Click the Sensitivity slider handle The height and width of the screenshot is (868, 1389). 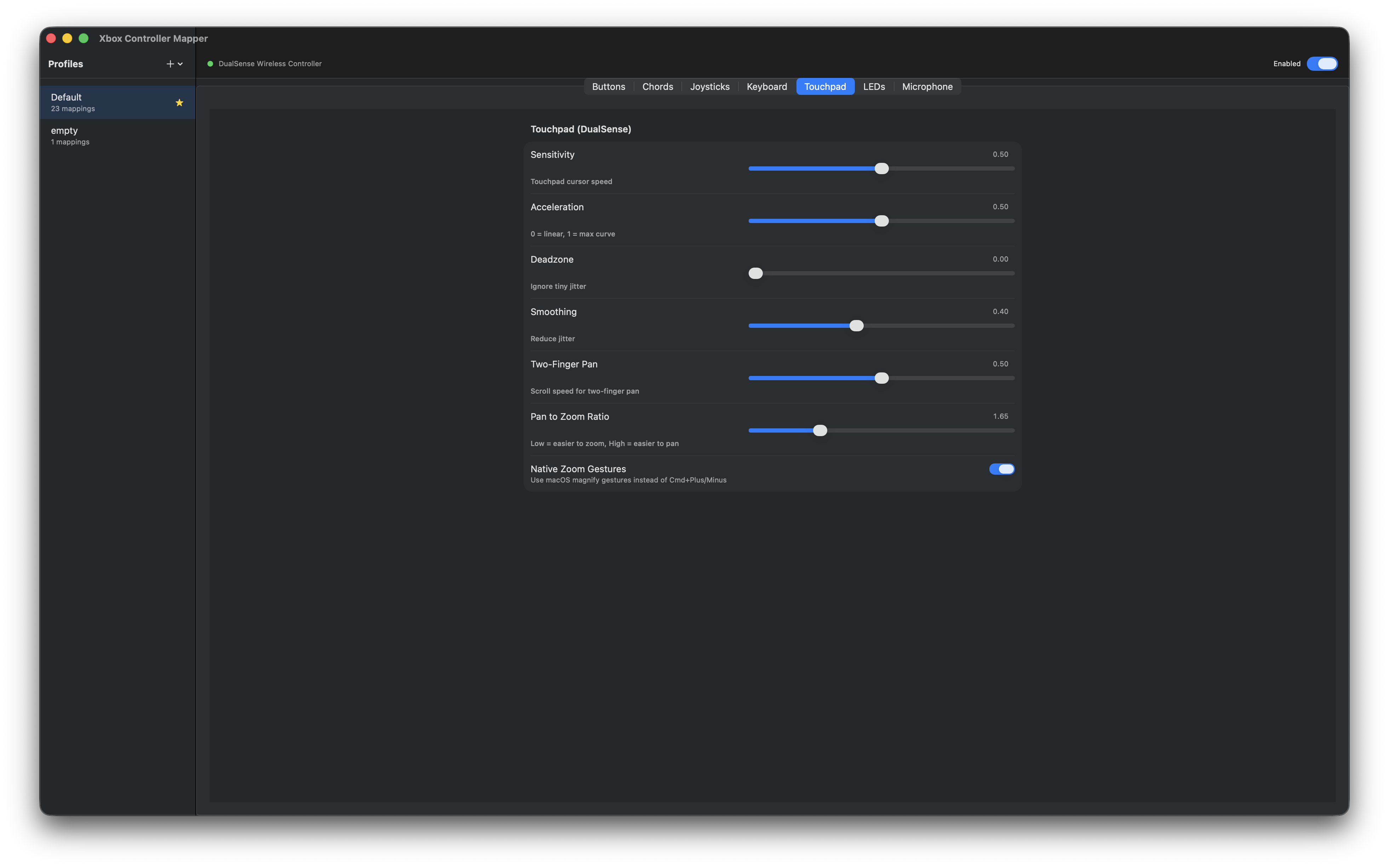[x=881, y=168]
